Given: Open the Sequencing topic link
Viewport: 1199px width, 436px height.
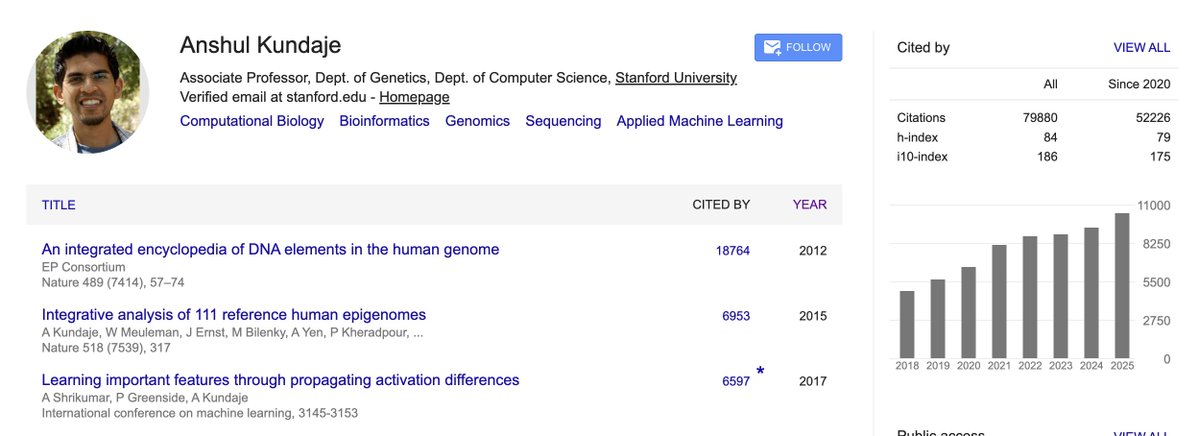Looking at the screenshot, I should pos(563,121).
